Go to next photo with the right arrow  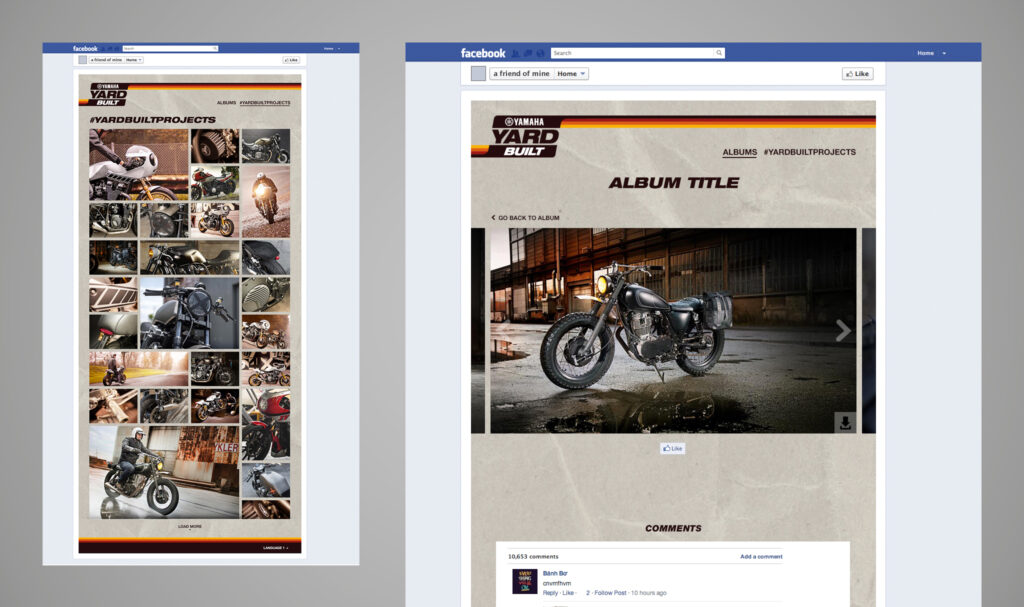coord(842,331)
